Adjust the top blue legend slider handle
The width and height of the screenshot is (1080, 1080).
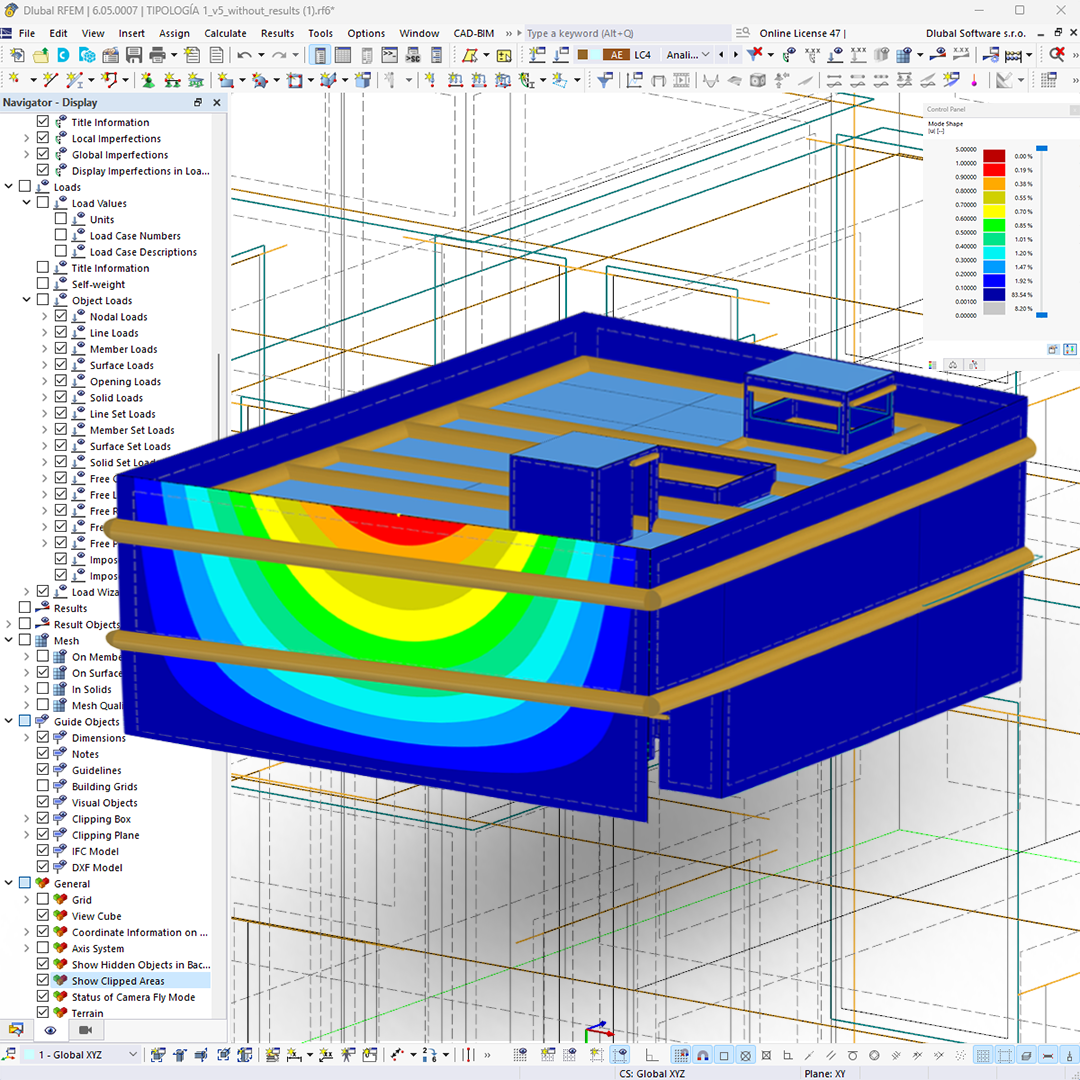[x=1042, y=148]
